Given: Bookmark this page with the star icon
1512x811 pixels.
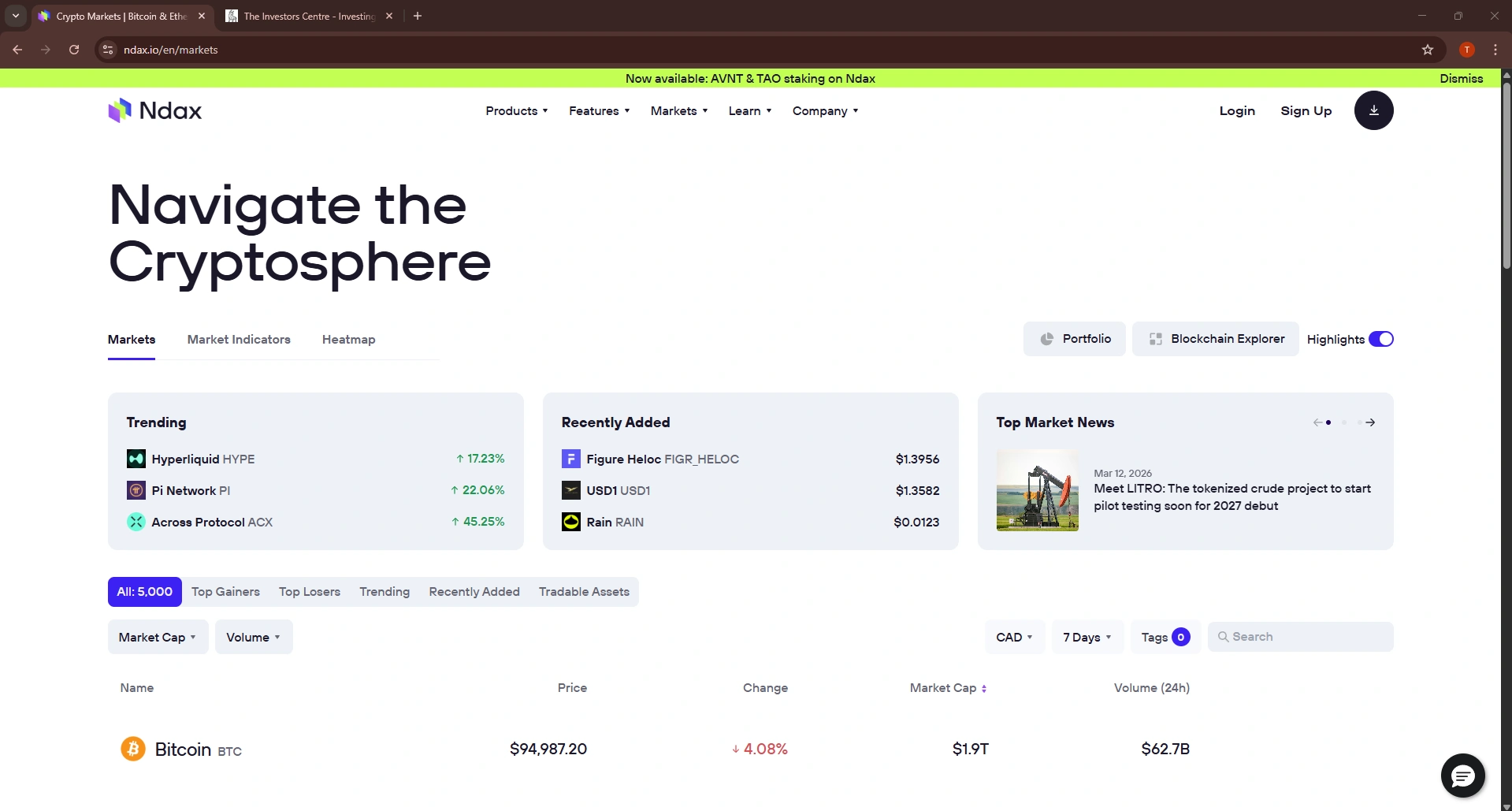Looking at the screenshot, I should pyautogui.click(x=1427, y=50).
